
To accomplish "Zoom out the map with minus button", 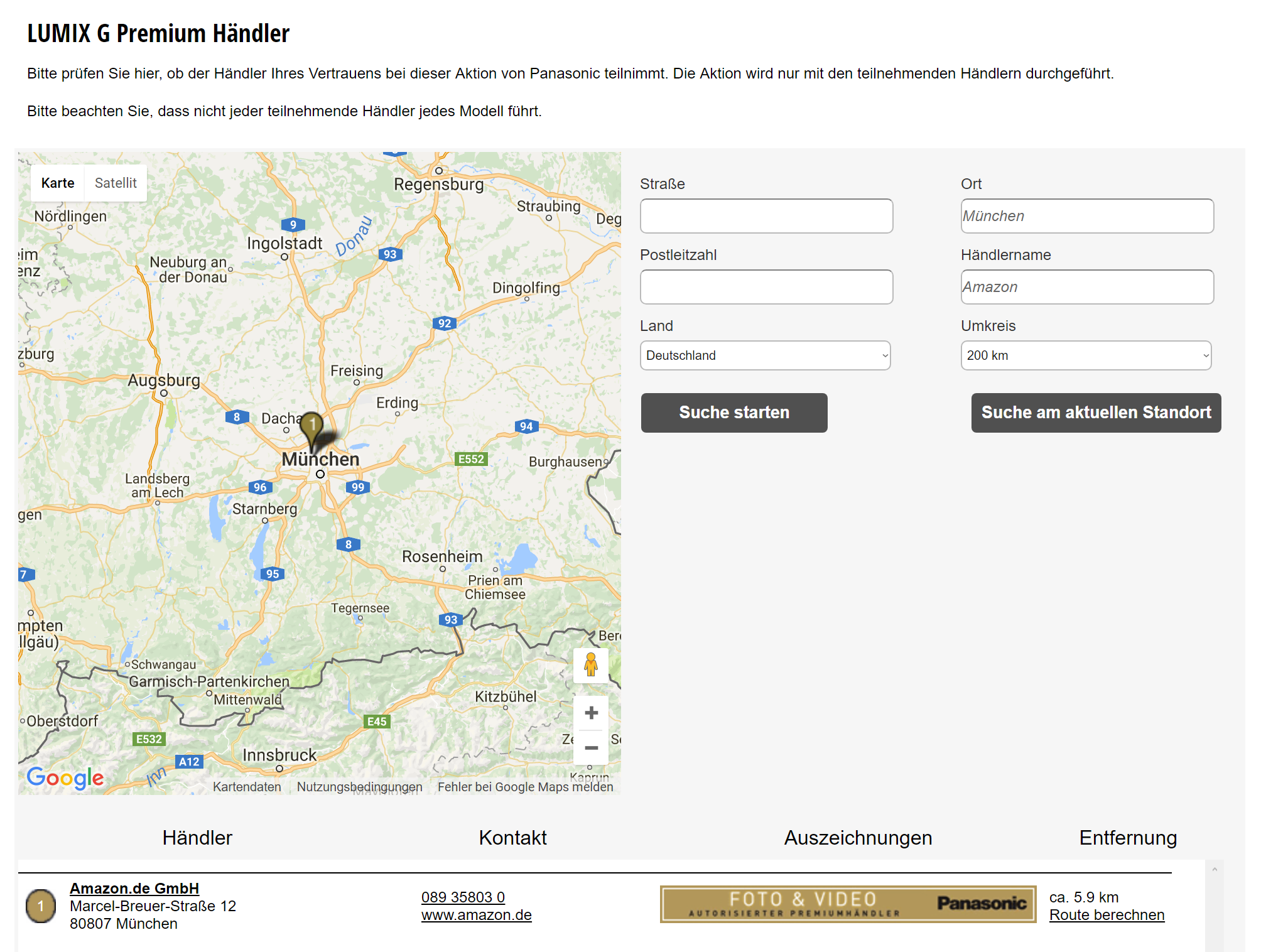I will click(590, 747).
